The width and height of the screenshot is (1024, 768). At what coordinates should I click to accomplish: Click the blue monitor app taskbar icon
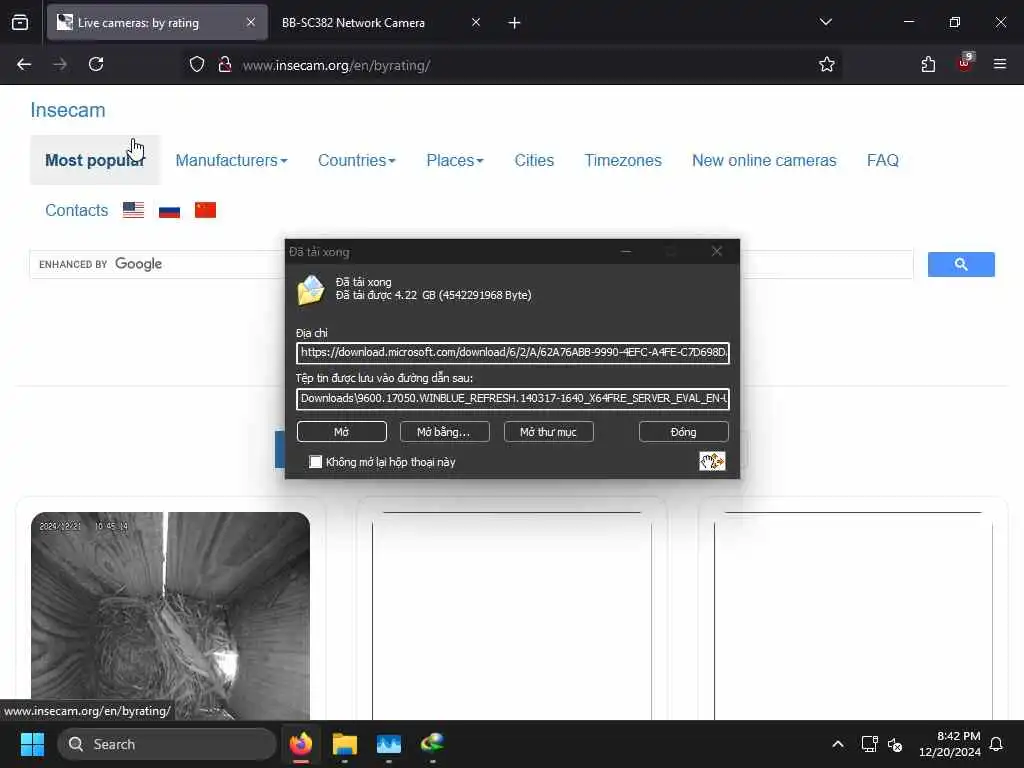(389, 744)
